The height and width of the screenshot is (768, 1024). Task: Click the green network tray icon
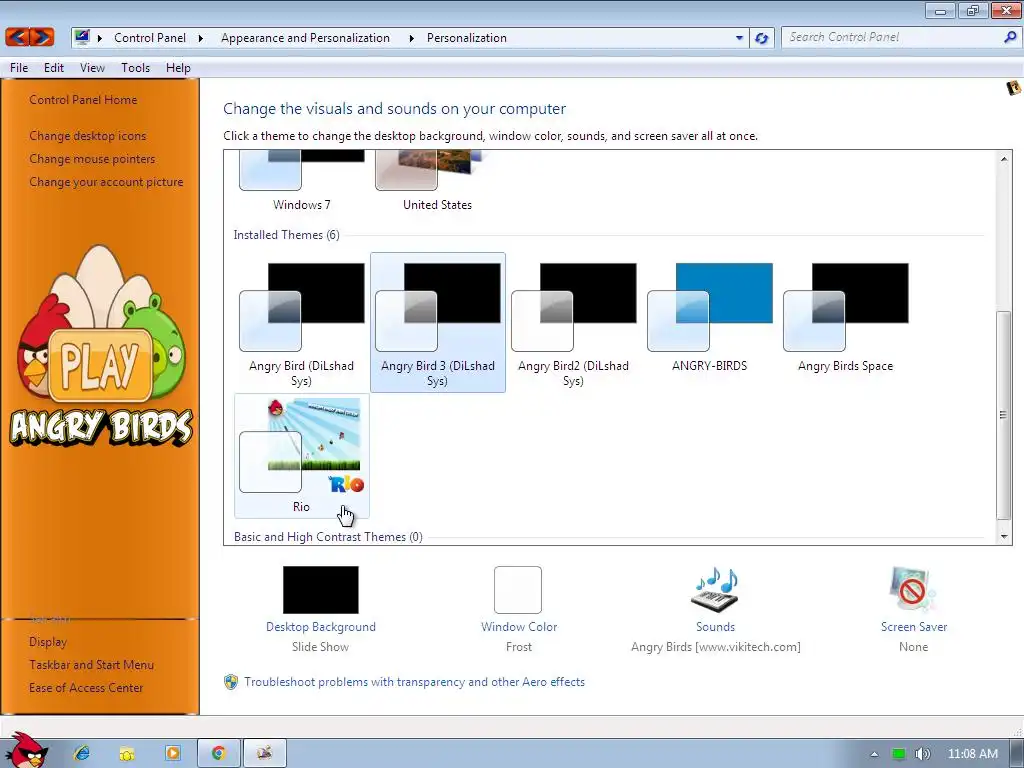point(899,754)
